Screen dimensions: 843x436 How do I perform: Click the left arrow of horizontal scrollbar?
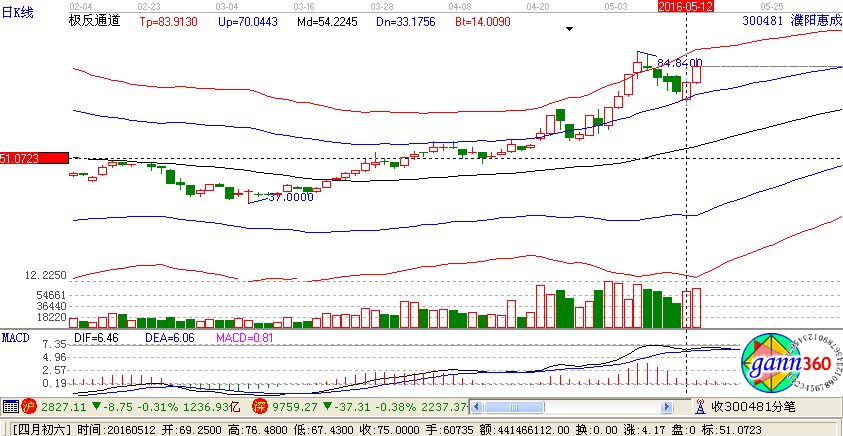pyautogui.click(x=478, y=407)
